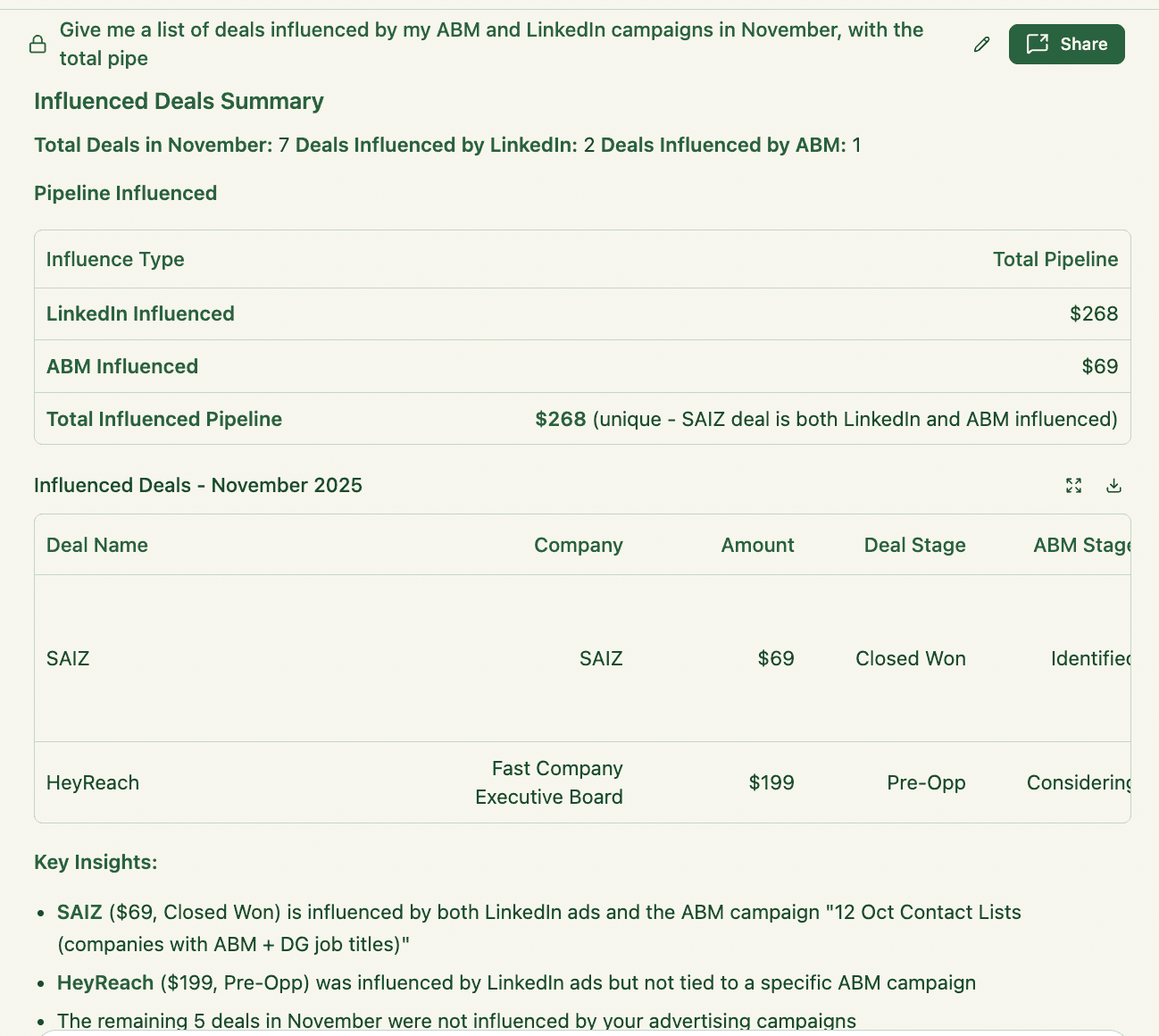Click the Total Influenced Pipeline row

(x=580, y=419)
